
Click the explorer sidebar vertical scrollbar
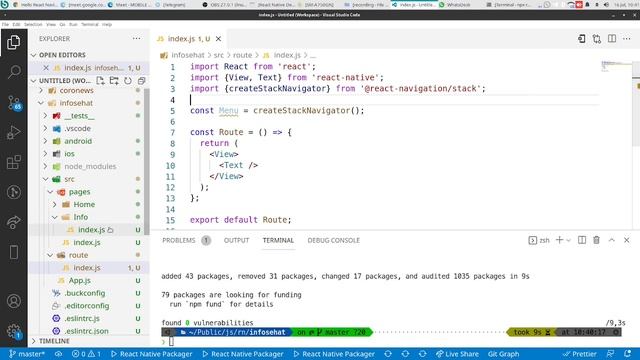coord(147,161)
